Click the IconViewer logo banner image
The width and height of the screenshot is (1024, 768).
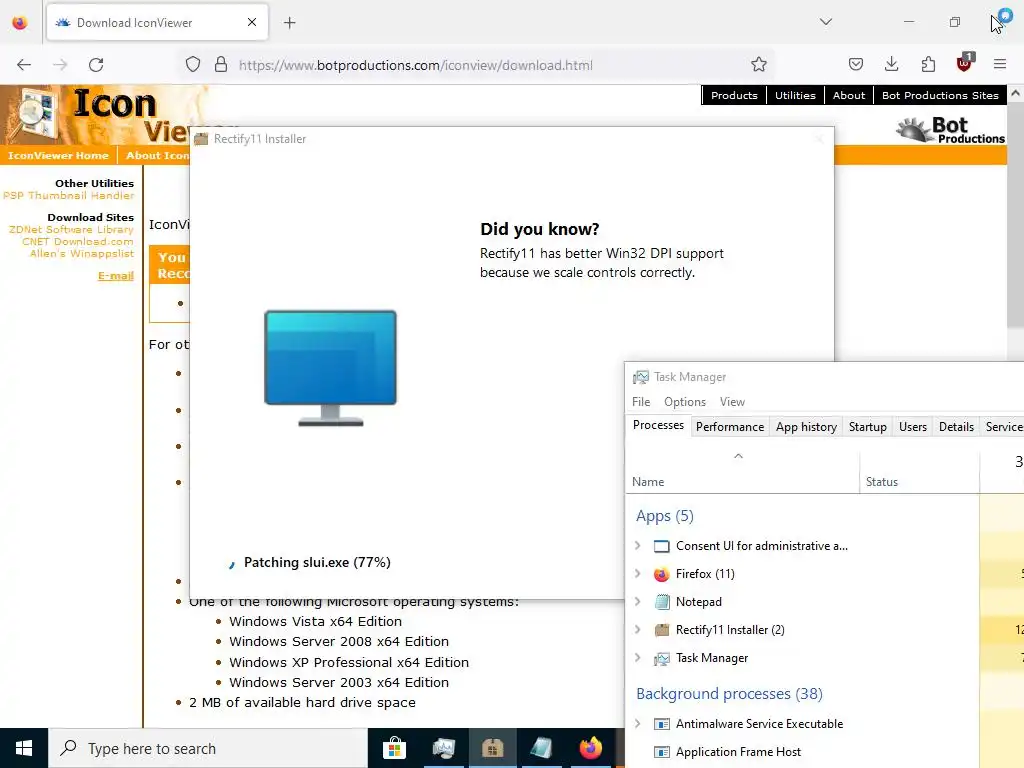click(x=95, y=115)
